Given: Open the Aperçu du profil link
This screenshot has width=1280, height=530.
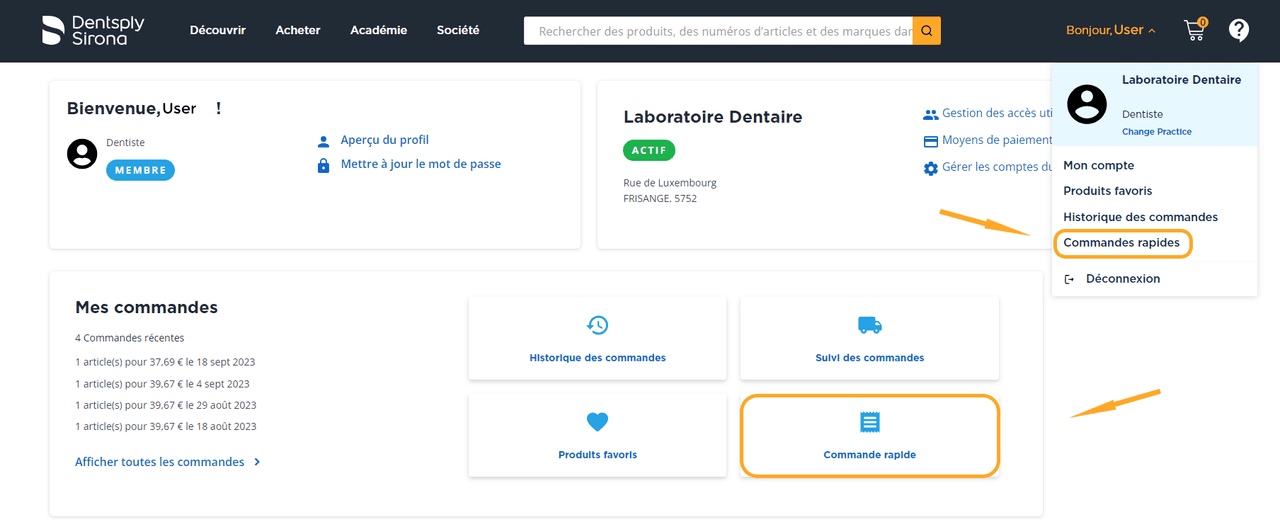Looking at the screenshot, I should (x=384, y=140).
